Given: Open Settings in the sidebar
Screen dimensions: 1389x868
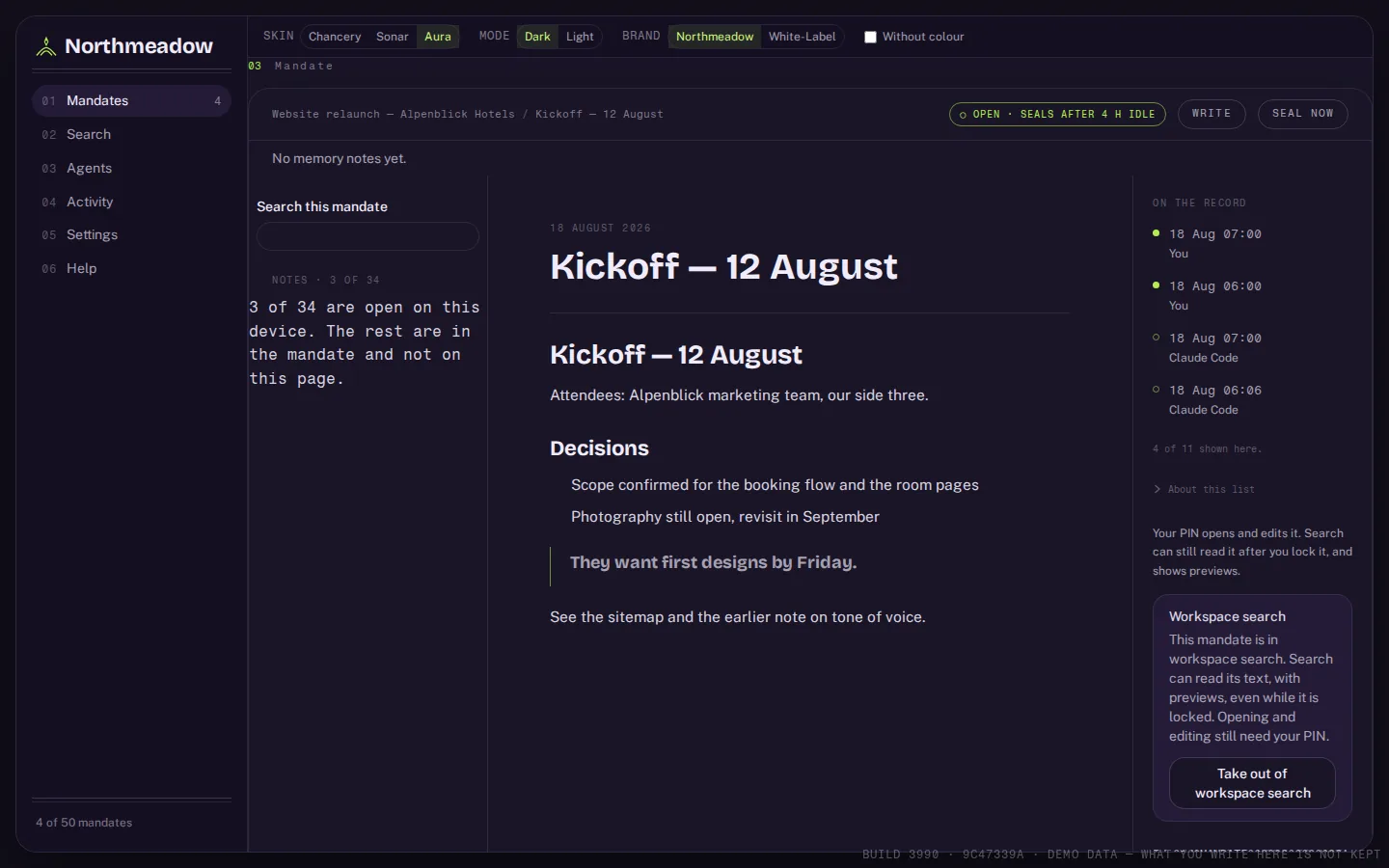Looking at the screenshot, I should pos(131,234).
